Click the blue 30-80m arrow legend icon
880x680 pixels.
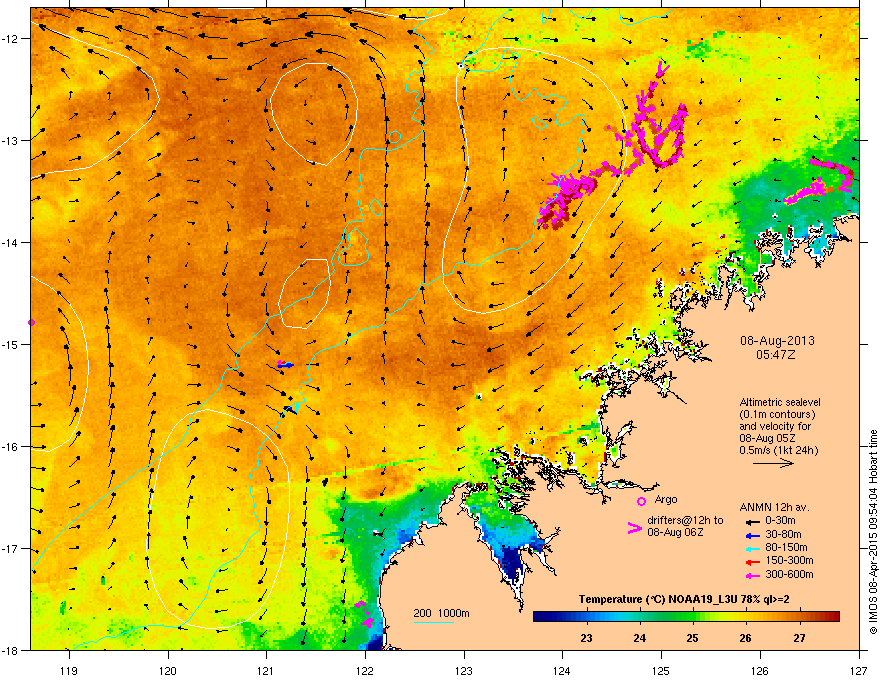click(752, 535)
